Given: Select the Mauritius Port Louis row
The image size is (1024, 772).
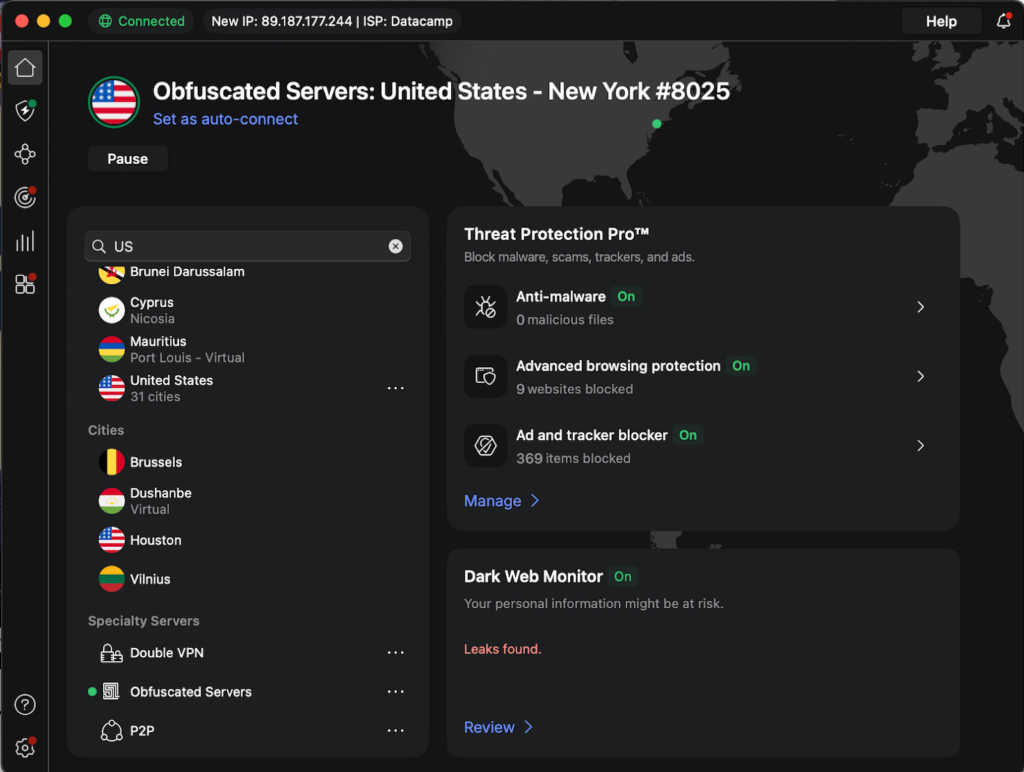Looking at the screenshot, I should tap(248, 349).
